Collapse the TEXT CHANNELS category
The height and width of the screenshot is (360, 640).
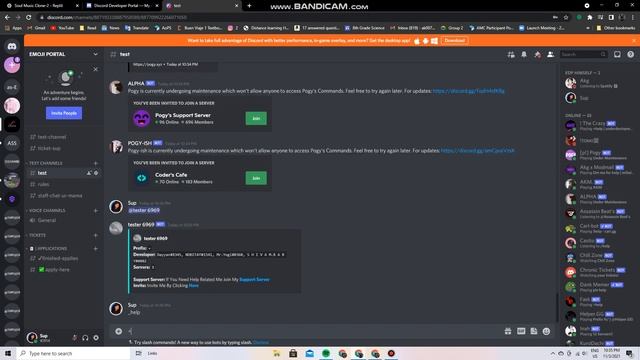pyautogui.click(x=45, y=163)
